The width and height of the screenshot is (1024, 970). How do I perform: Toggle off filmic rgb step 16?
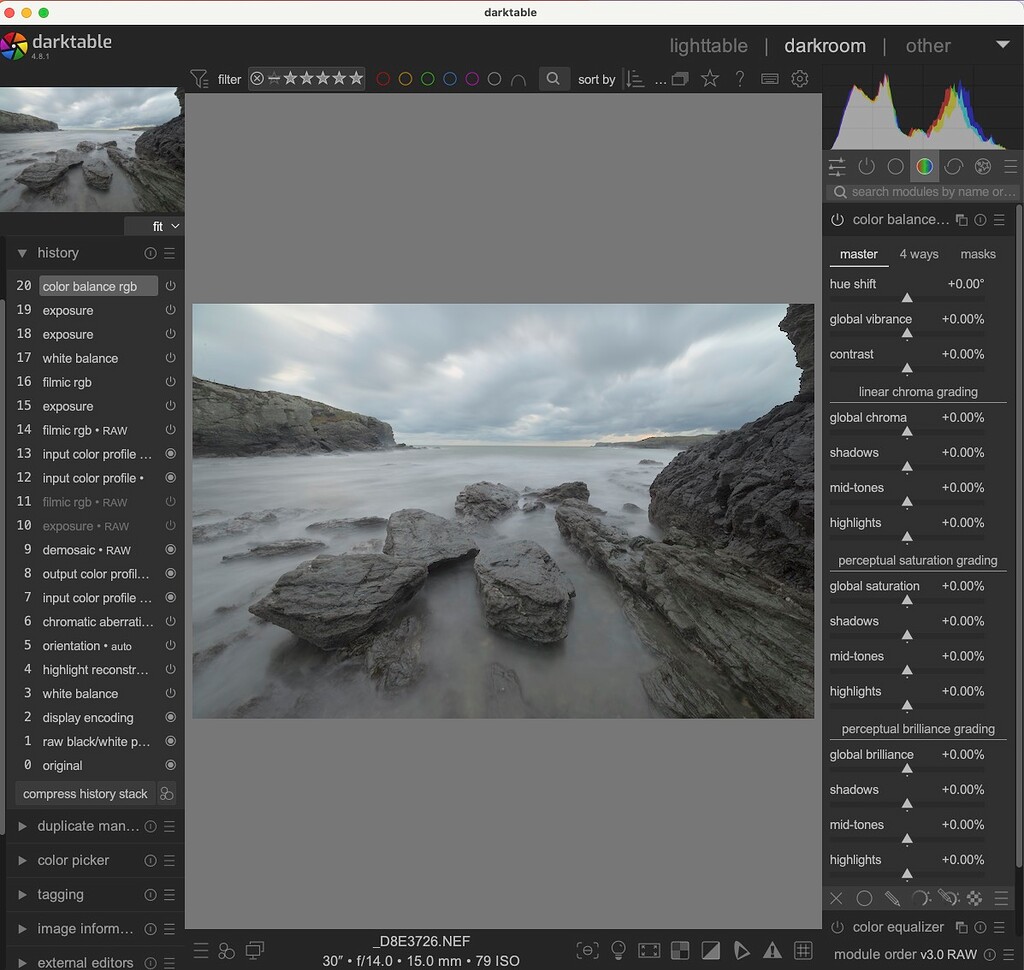tap(170, 382)
